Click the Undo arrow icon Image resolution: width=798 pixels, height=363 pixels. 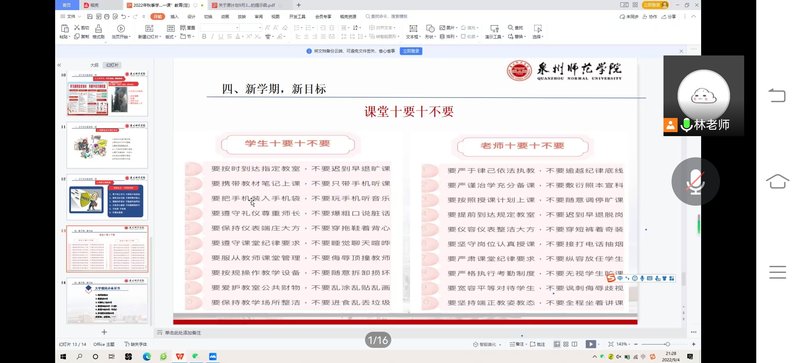(x=124, y=17)
